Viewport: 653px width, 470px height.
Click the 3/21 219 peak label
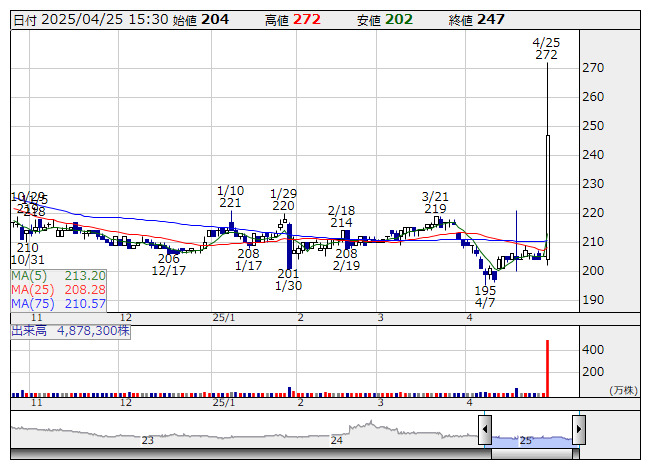tap(435, 202)
